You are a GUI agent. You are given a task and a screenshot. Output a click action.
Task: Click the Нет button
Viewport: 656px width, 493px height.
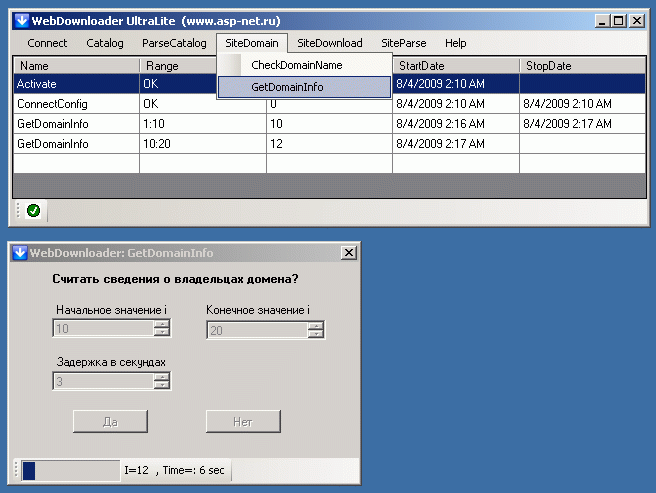[243, 421]
